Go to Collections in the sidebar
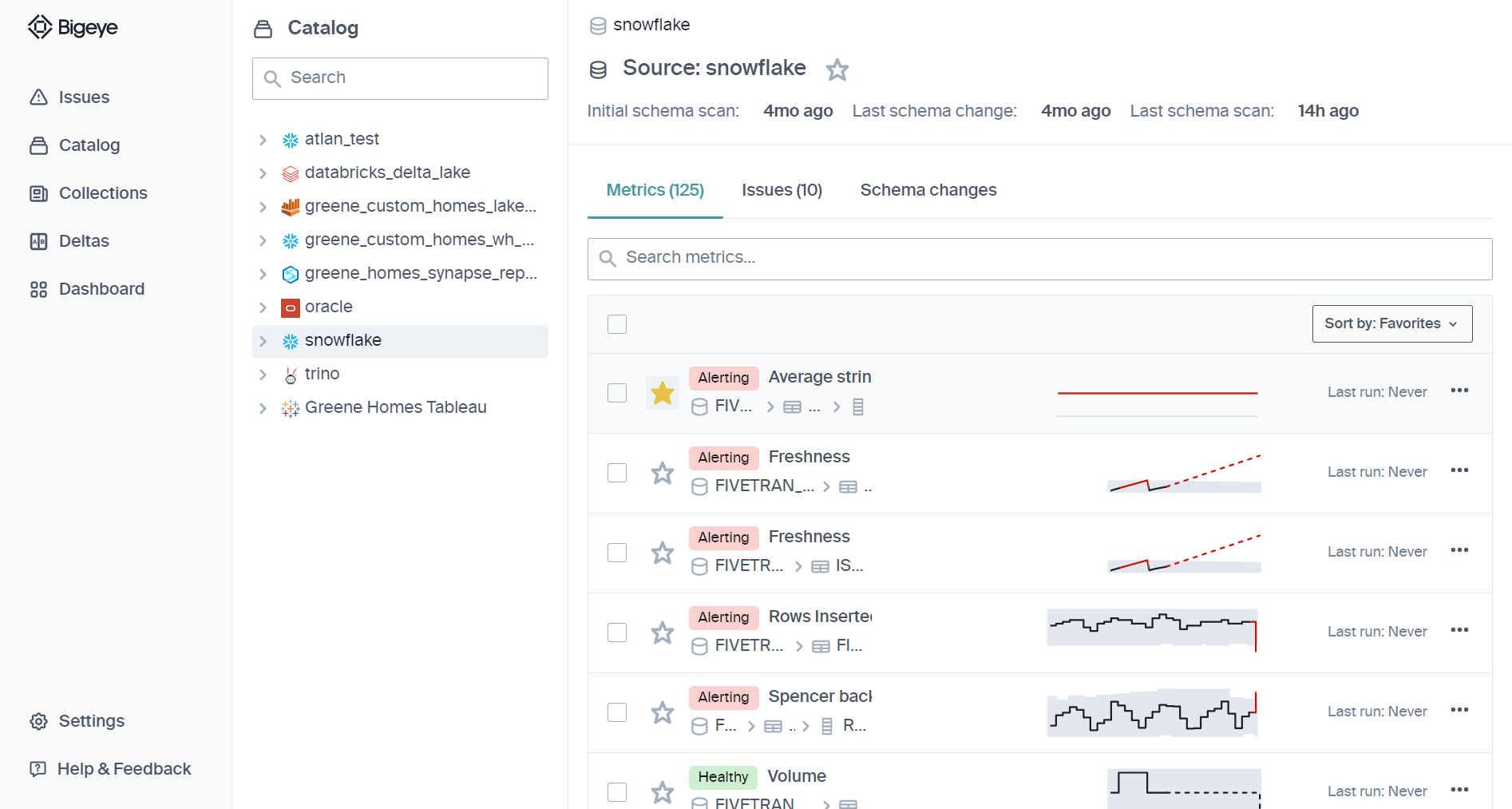Screen dimensions: 1512x809 [103, 193]
